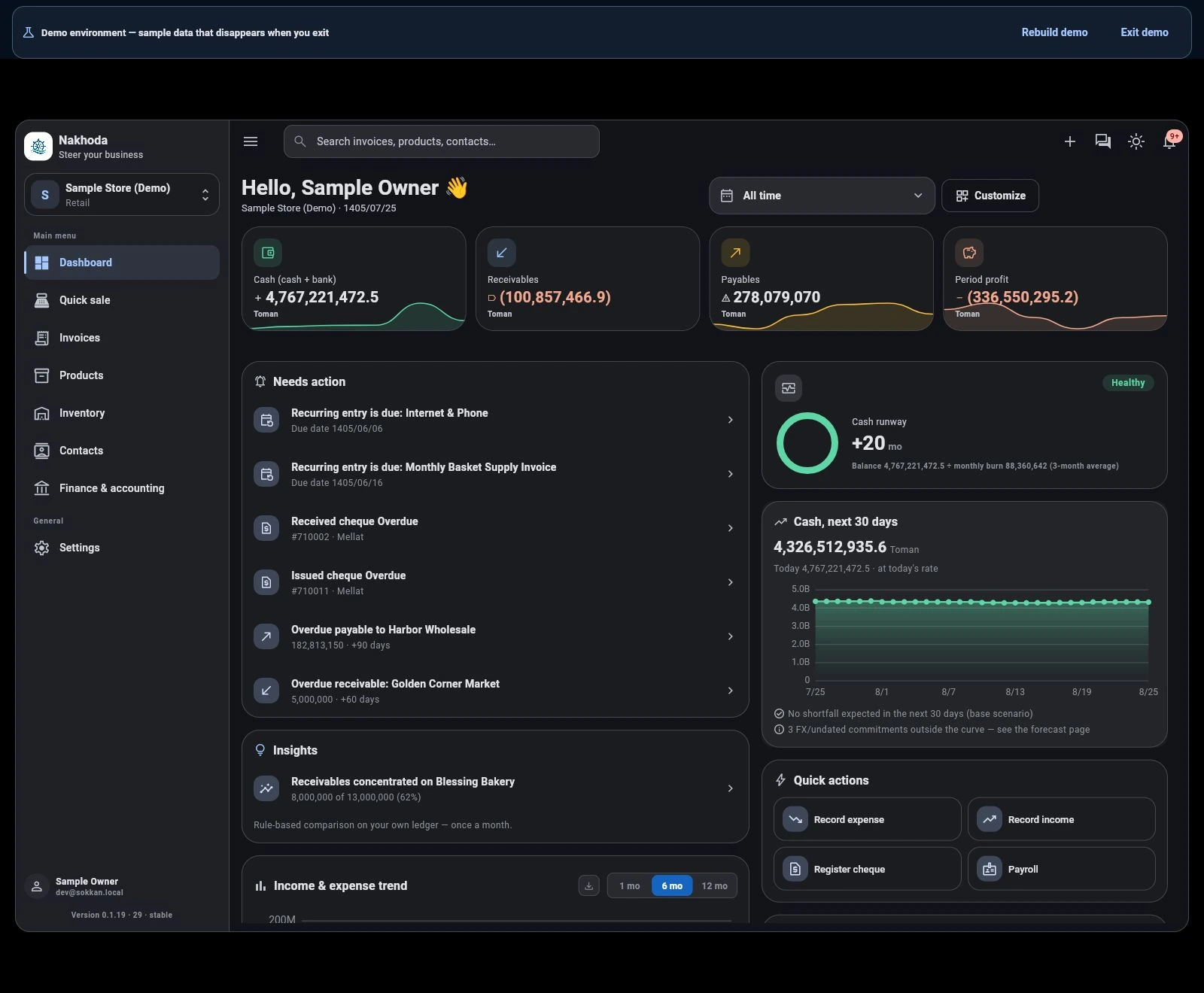Switch trend range to 1 mo
This screenshot has width=1204, height=993.
(x=630, y=886)
